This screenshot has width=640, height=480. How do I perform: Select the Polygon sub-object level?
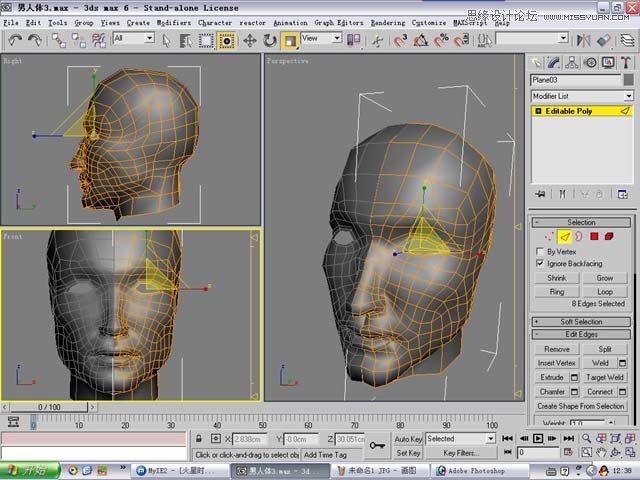click(x=594, y=236)
